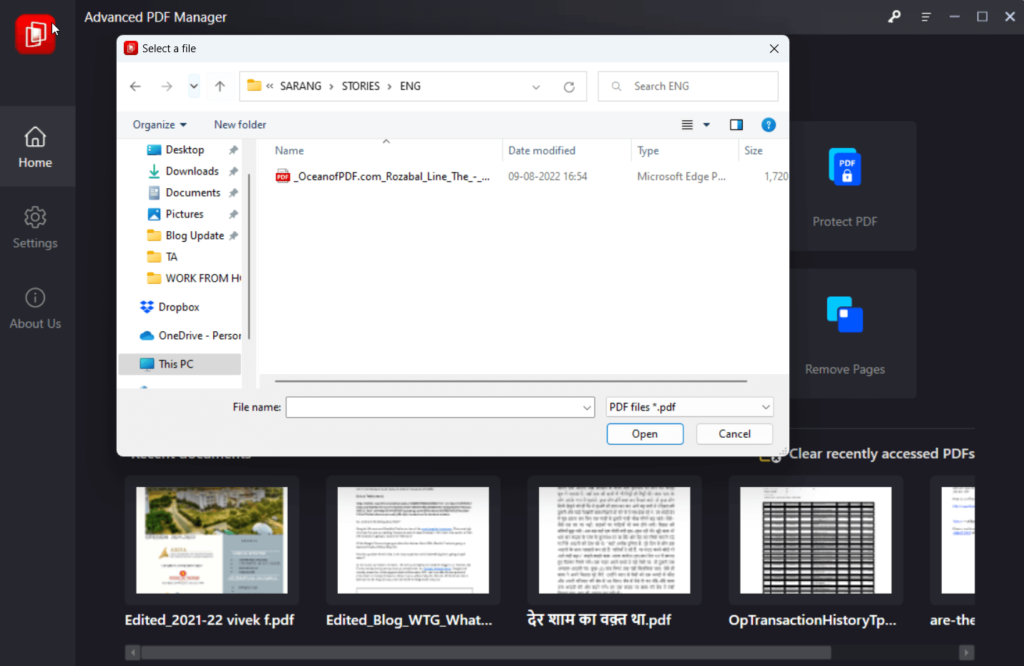Open Edited_2021-22 vivek f.pdf thumbnail
Image resolution: width=1024 pixels, height=666 pixels.
tap(212, 540)
